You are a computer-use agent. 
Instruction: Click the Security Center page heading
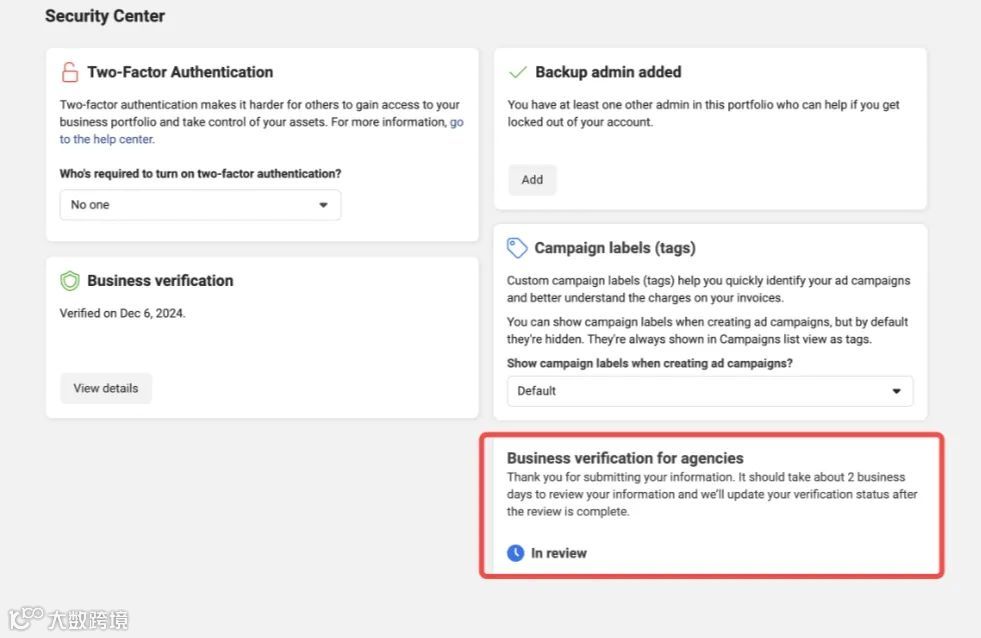105,16
